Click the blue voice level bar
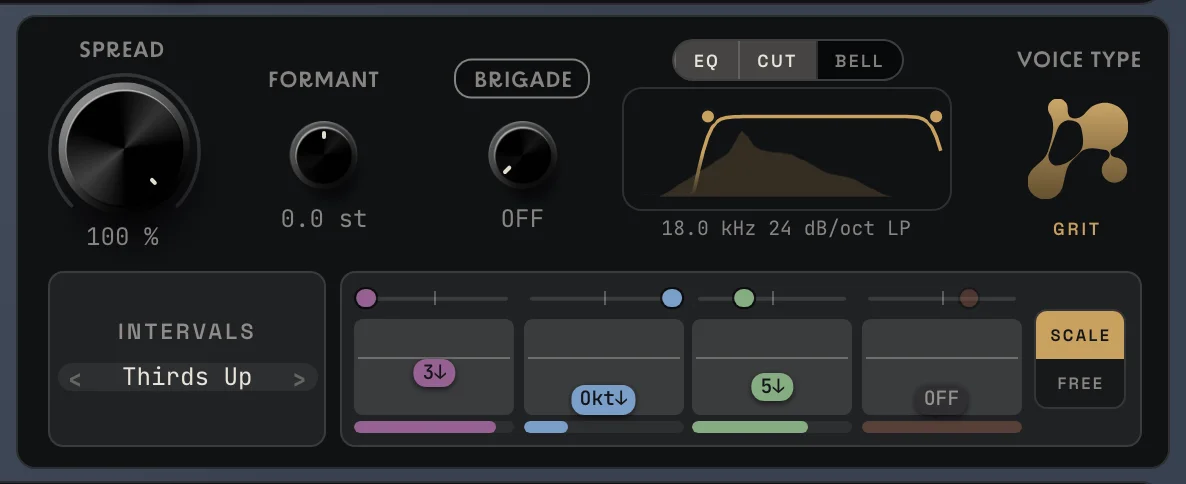Image resolution: width=1186 pixels, height=484 pixels. [603, 427]
